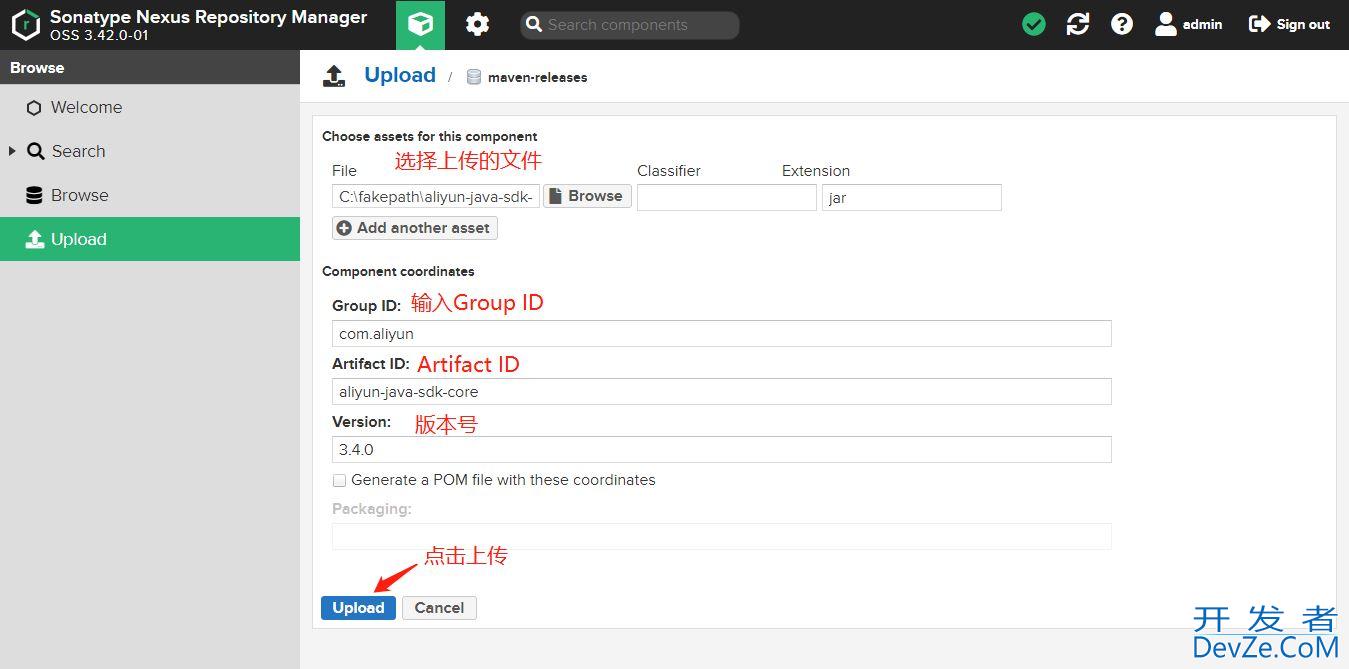
Task: Click the Upload breadcrumb title
Action: coord(400,75)
